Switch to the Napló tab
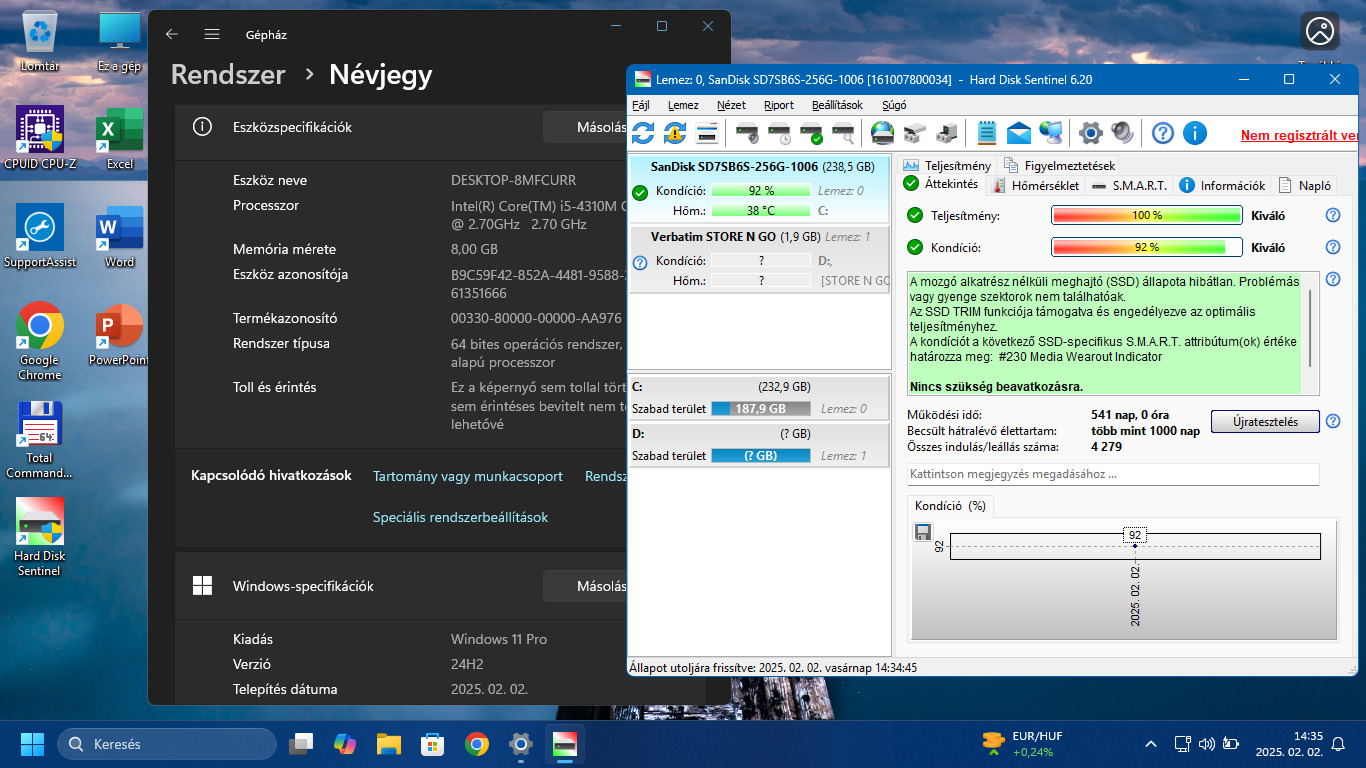Screen dimensions: 1366x768 click(x=1306, y=185)
